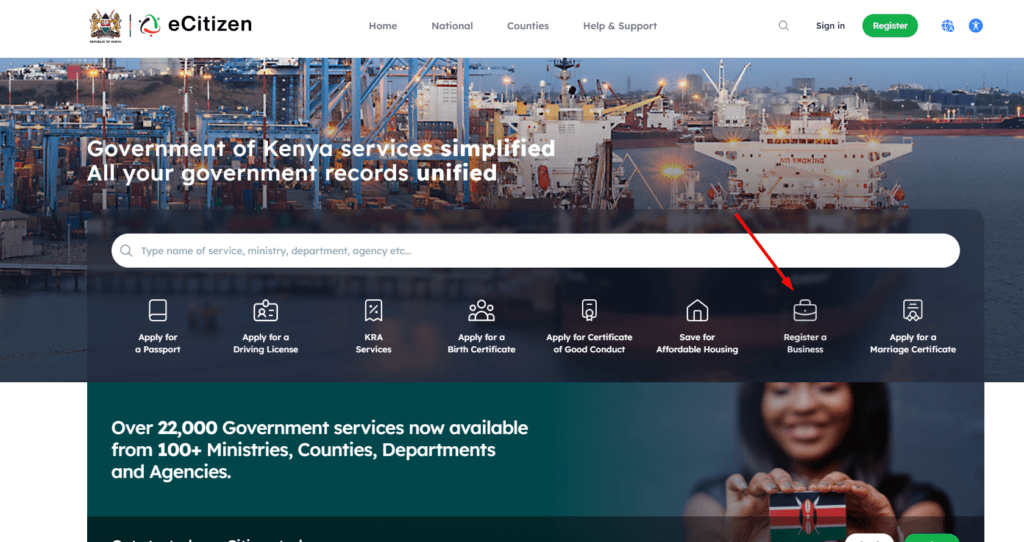Click 'Apply for a Marriage Certificate' label
The width and height of the screenshot is (1024, 542).
coord(912,343)
